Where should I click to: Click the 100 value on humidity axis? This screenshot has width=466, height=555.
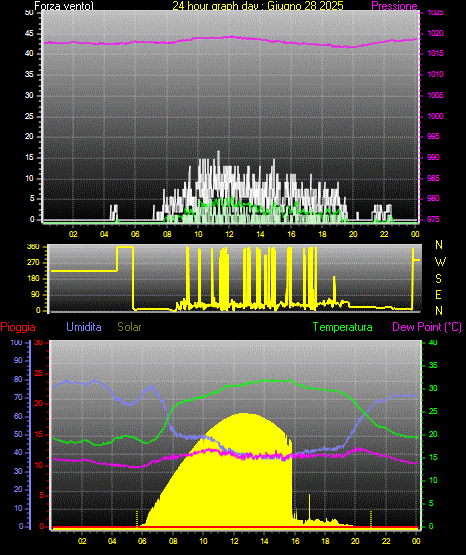(x=16, y=342)
